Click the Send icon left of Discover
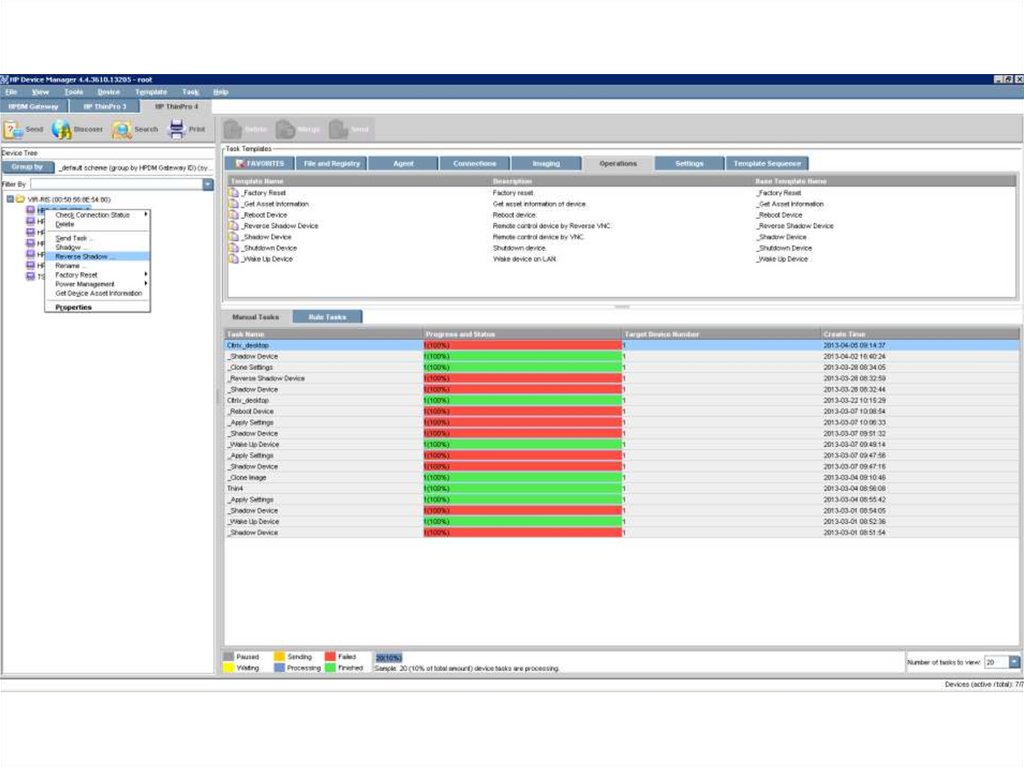 (13, 129)
